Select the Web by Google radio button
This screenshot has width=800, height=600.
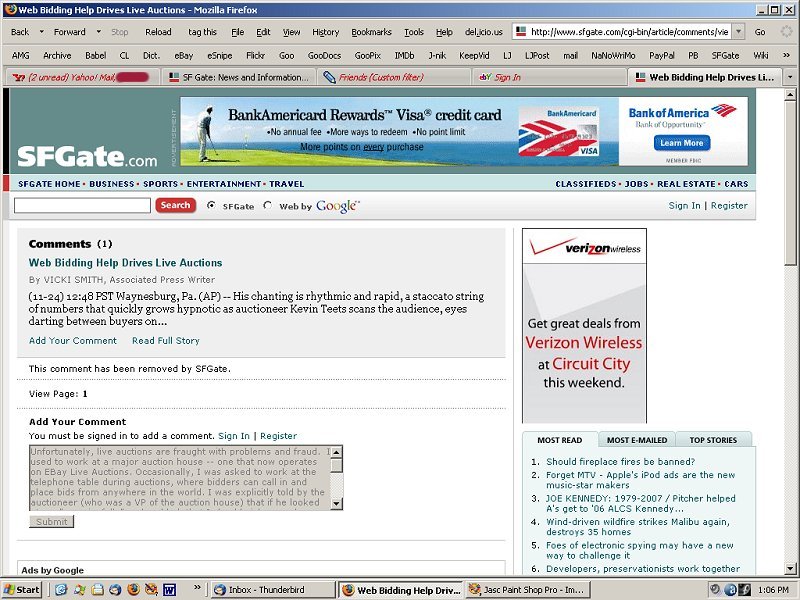point(267,205)
